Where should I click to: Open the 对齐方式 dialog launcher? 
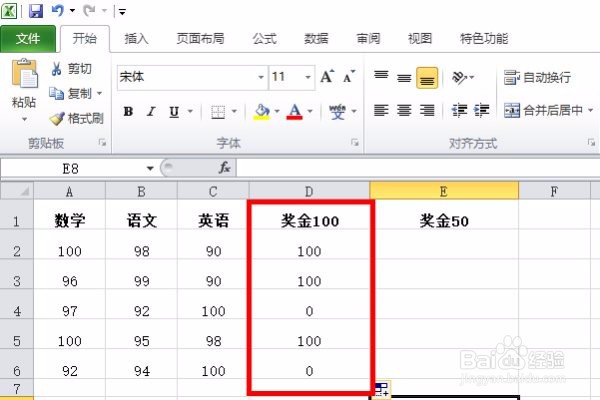pos(592,143)
